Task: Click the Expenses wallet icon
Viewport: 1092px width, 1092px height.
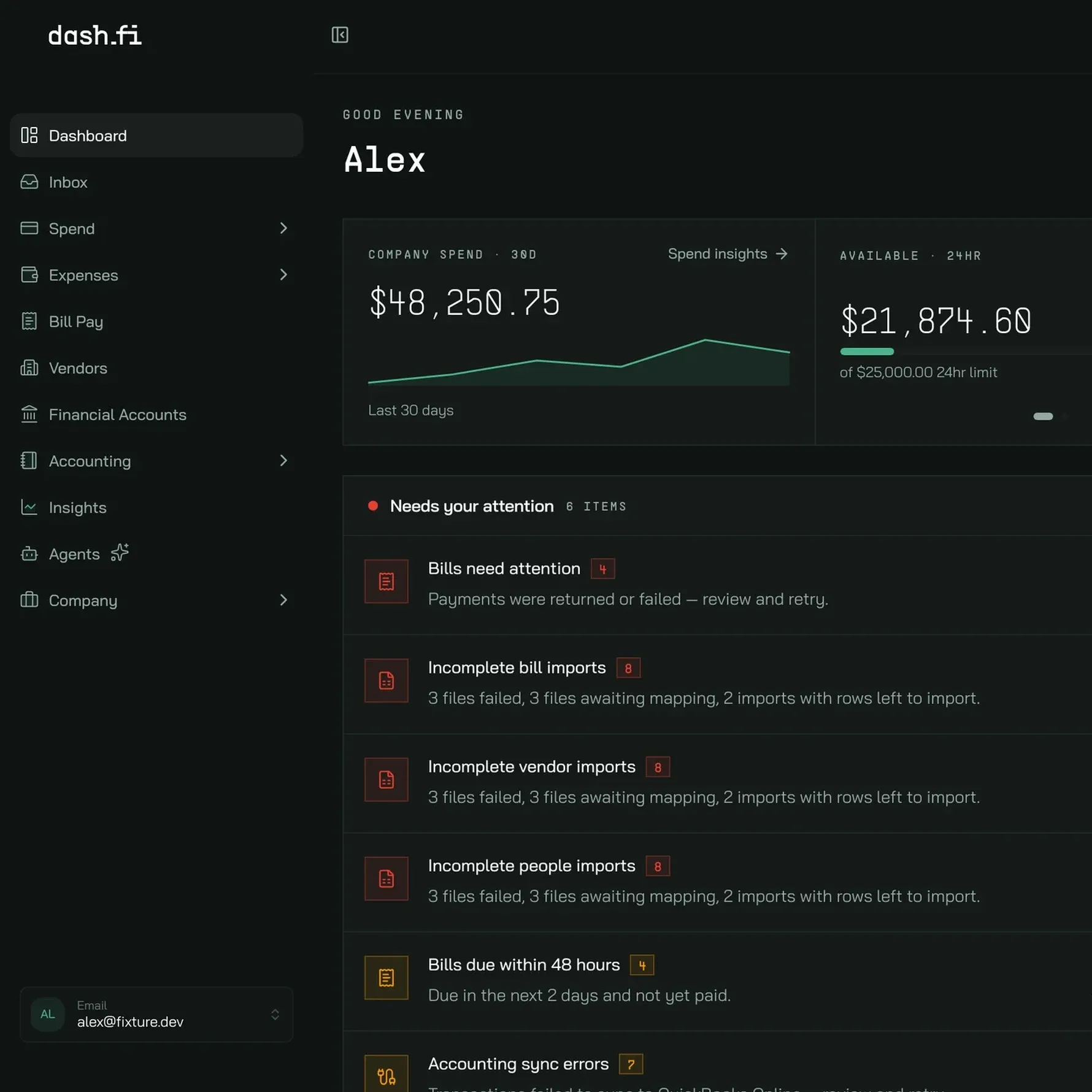Action: pyautogui.click(x=29, y=275)
